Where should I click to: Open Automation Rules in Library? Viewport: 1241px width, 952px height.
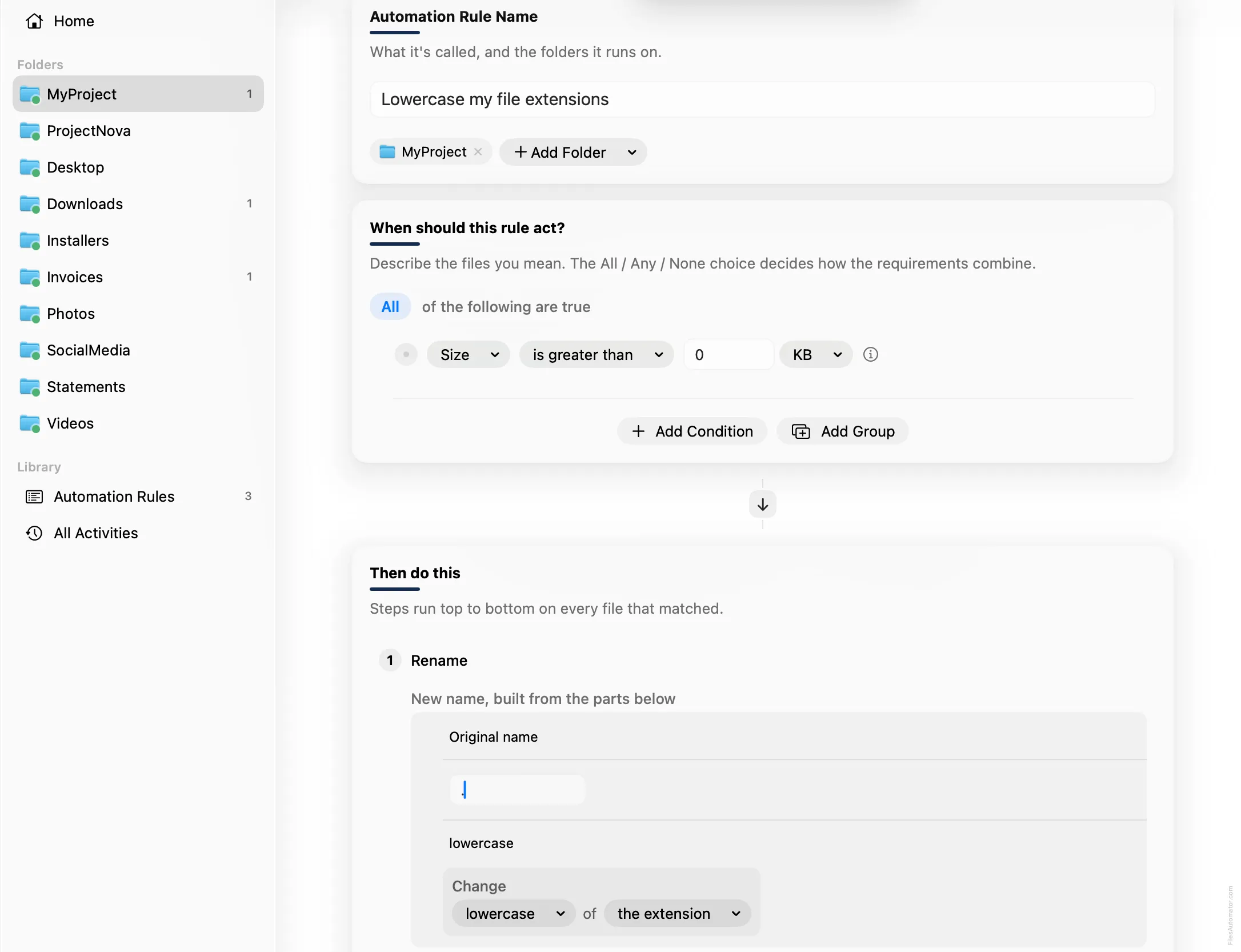coord(138,497)
